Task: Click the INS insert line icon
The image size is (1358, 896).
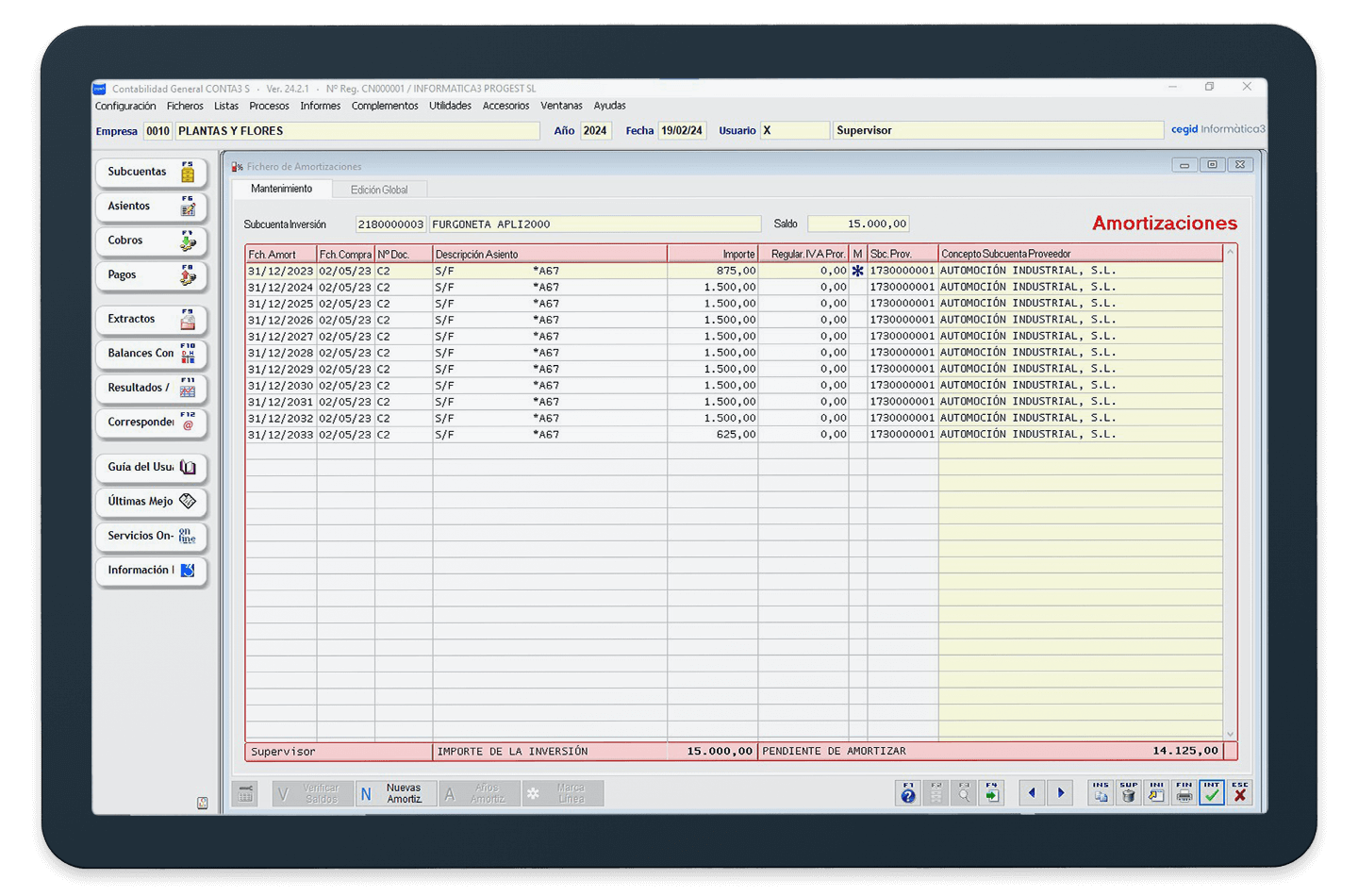Action: click(1101, 793)
